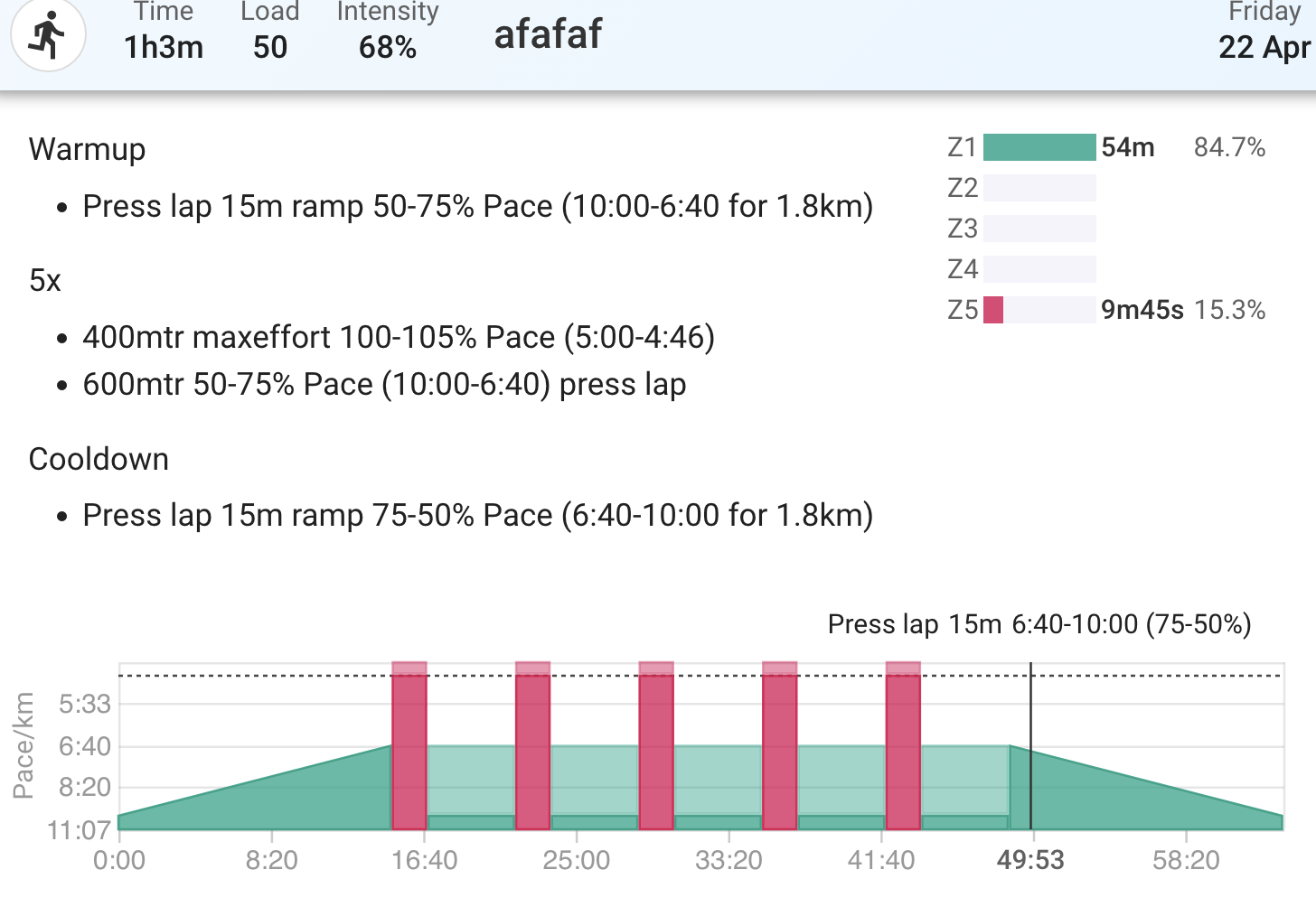This screenshot has height=907, width=1316.
Task: Click the Friday 22 Apr date
Action: pyautogui.click(x=1264, y=31)
